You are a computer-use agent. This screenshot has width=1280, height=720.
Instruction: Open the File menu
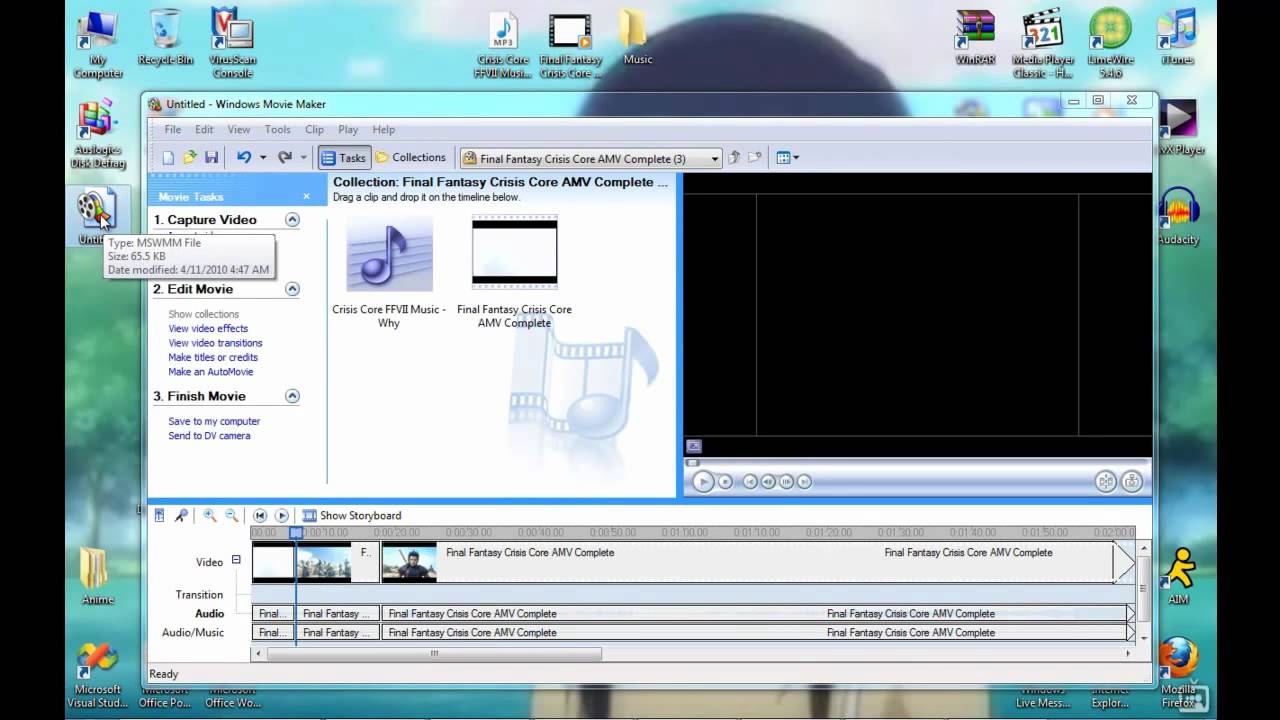(x=173, y=130)
